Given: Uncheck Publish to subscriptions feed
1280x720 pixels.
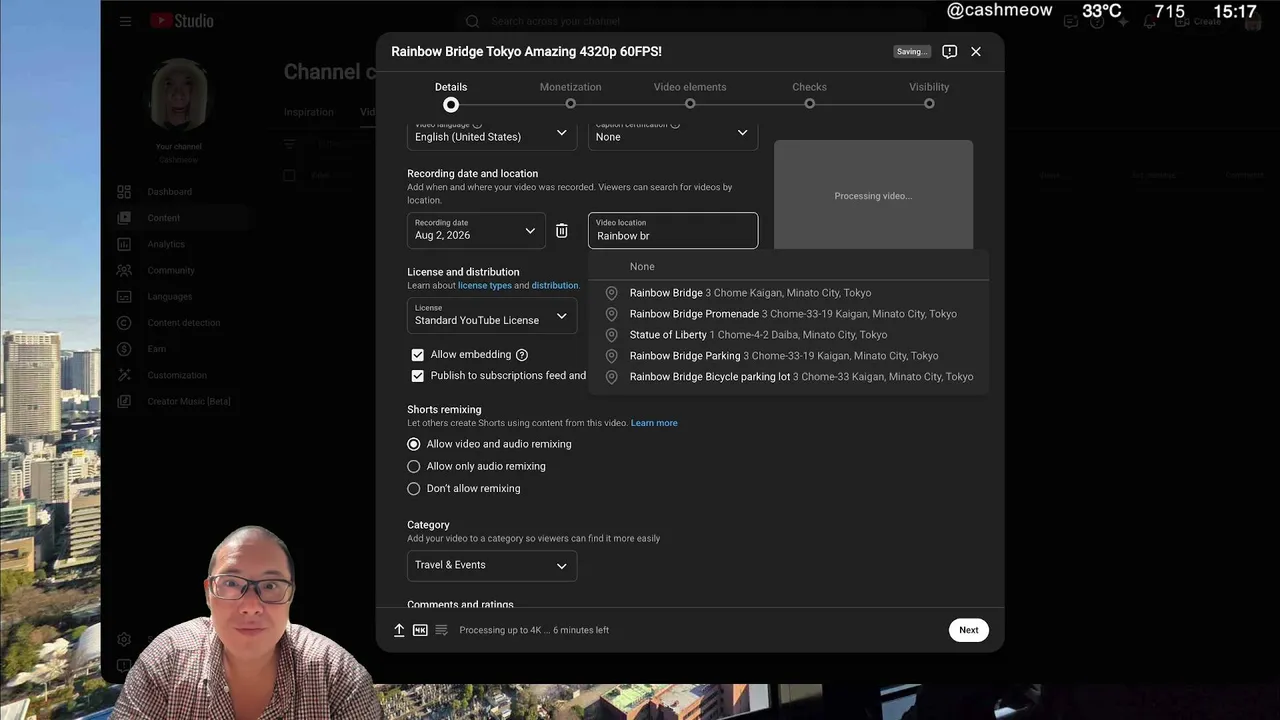Looking at the screenshot, I should click(418, 376).
